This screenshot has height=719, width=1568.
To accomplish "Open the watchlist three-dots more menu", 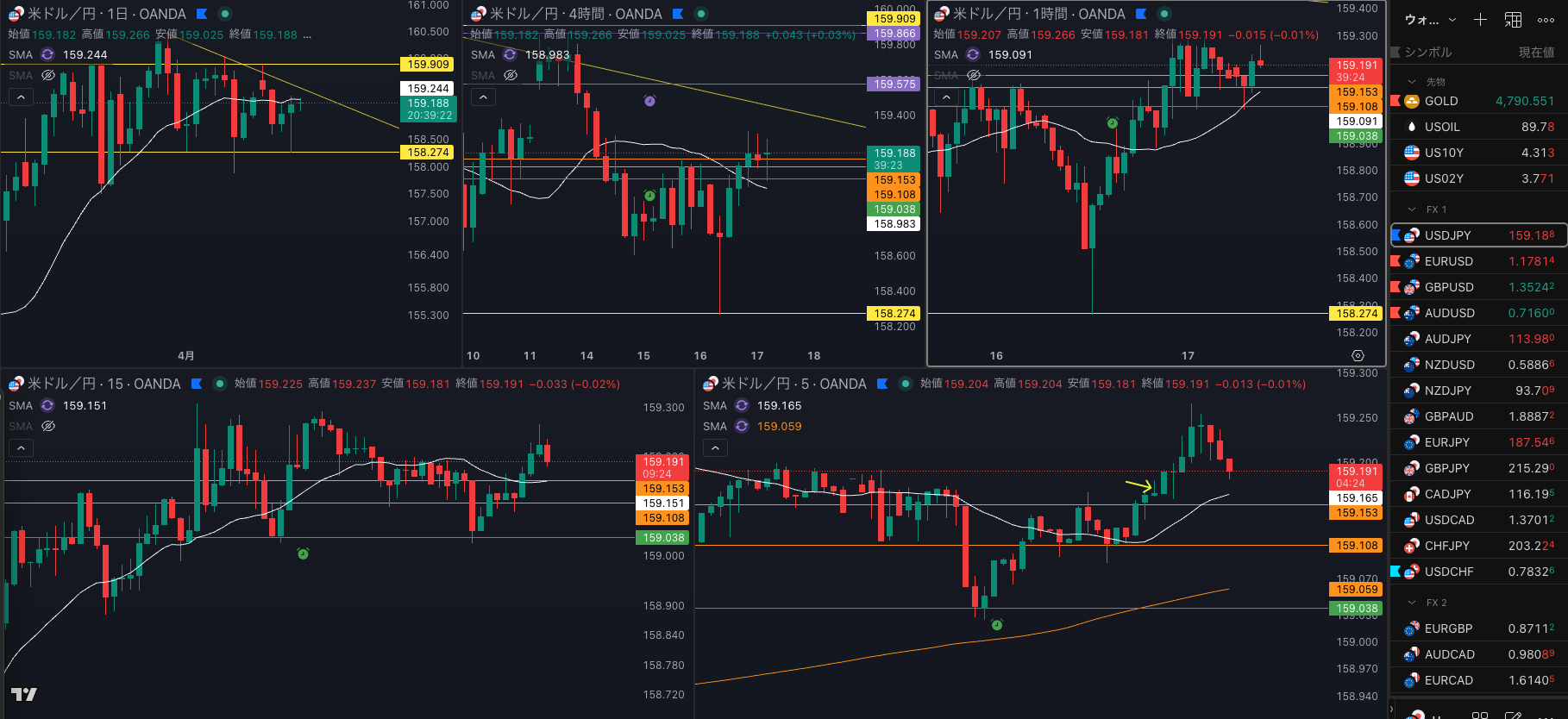I will click(1546, 20).
